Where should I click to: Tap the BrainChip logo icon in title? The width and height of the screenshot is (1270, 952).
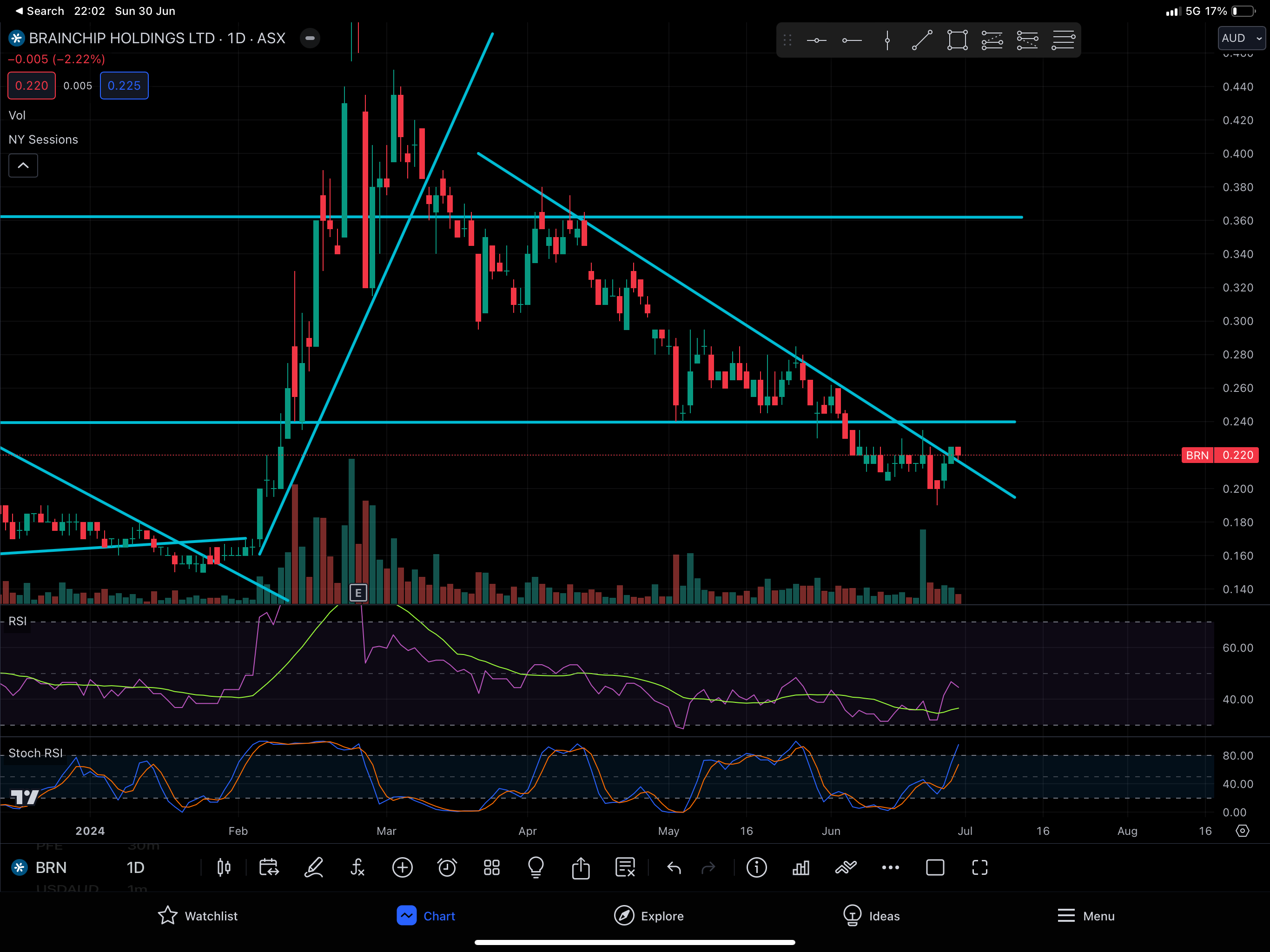tap(16, 39)
